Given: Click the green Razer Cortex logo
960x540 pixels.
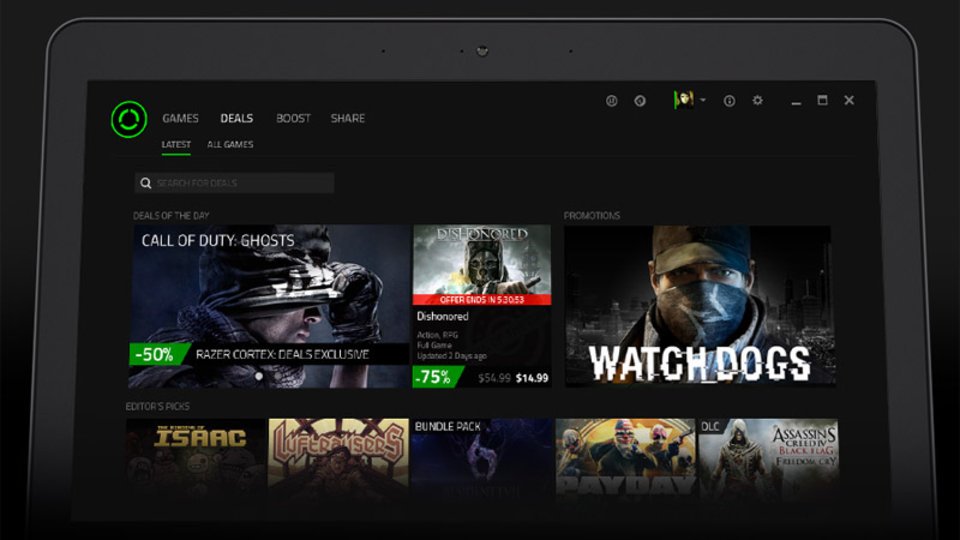Looking at the screenshot, I should click(x=129, y=119).
